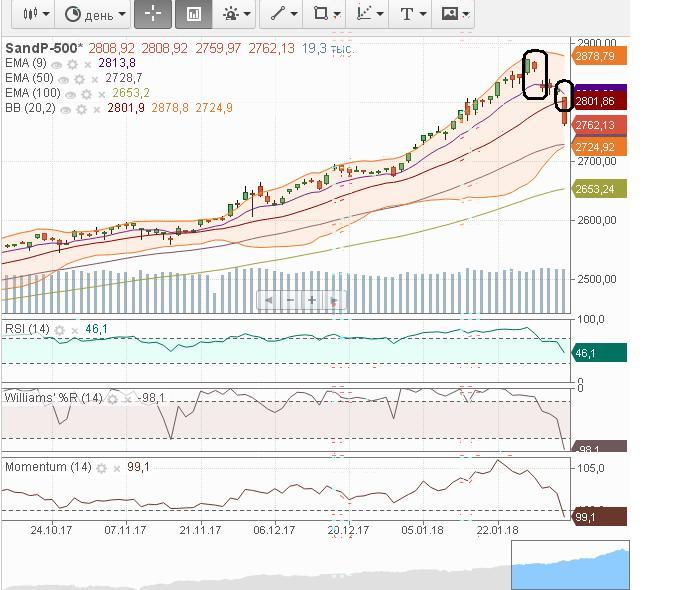Open Momentum (14) settings gear

(x=101, y=468)
